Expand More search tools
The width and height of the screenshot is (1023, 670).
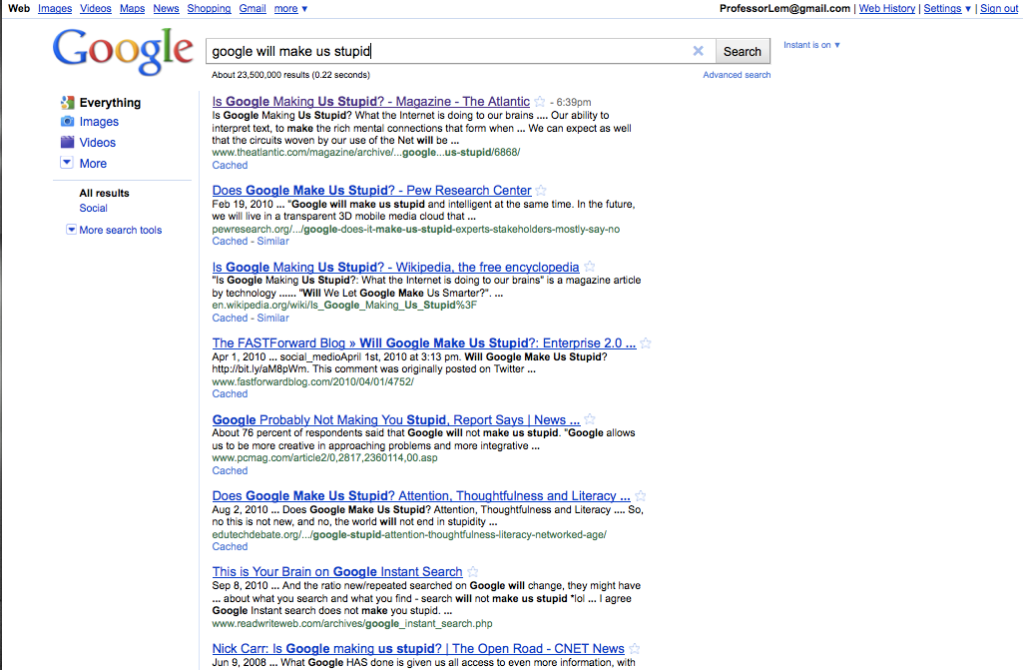[114, 229]
